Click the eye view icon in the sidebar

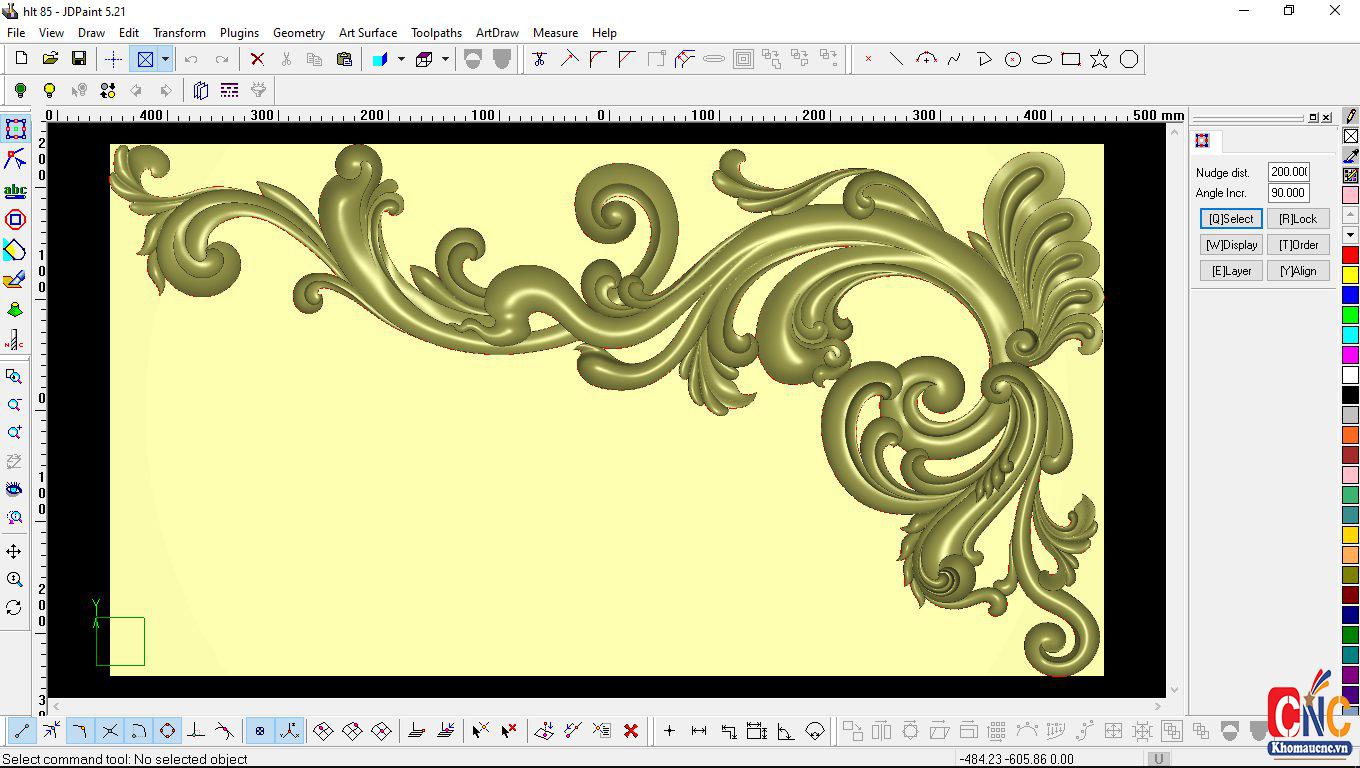point(16,489)
